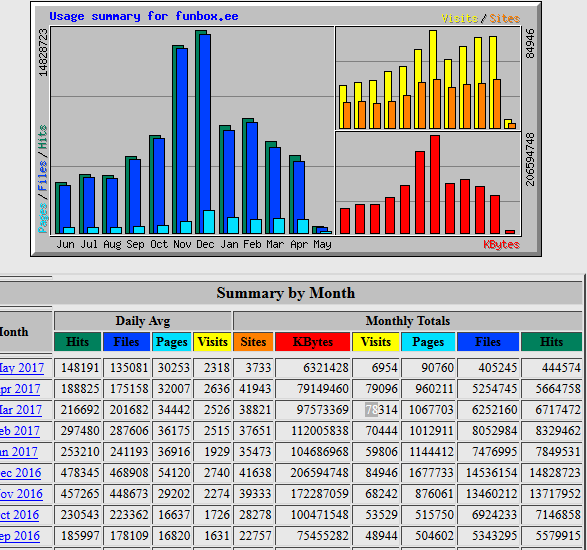The width and height of the screenshot is (587, 550).
Task: Click the Summary by Month title
Action: tap(286, 293)
